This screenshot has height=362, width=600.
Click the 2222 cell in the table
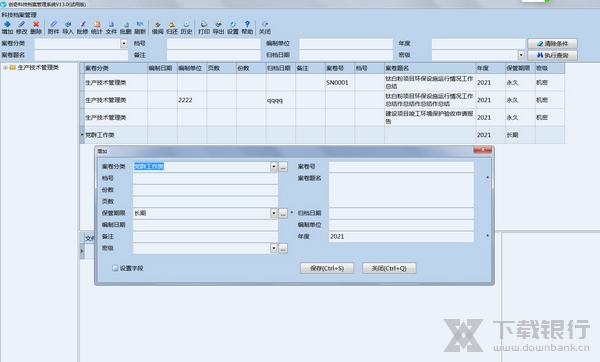coord(192,100)
